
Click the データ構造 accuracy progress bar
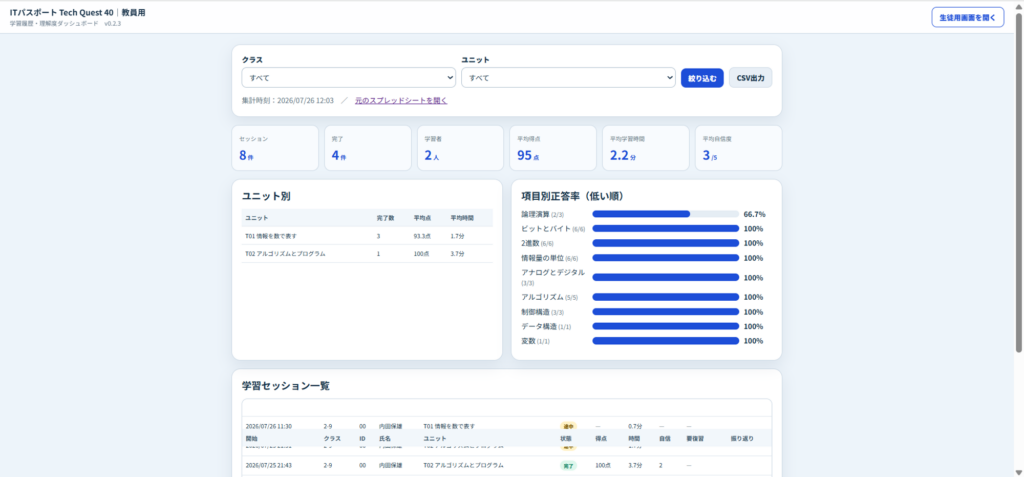pyautogui.click(x=665, y=326)
